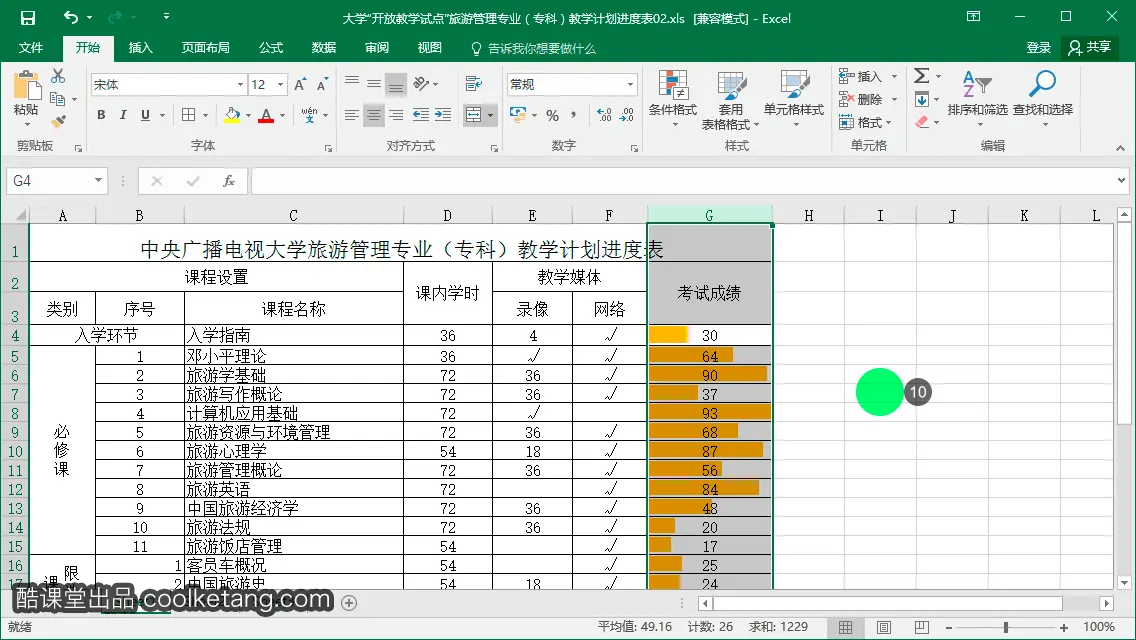Image resolution: width=1136 pixels, height=640 pixels.
Task: Click the formula bar input field
Action: point(682,180)
